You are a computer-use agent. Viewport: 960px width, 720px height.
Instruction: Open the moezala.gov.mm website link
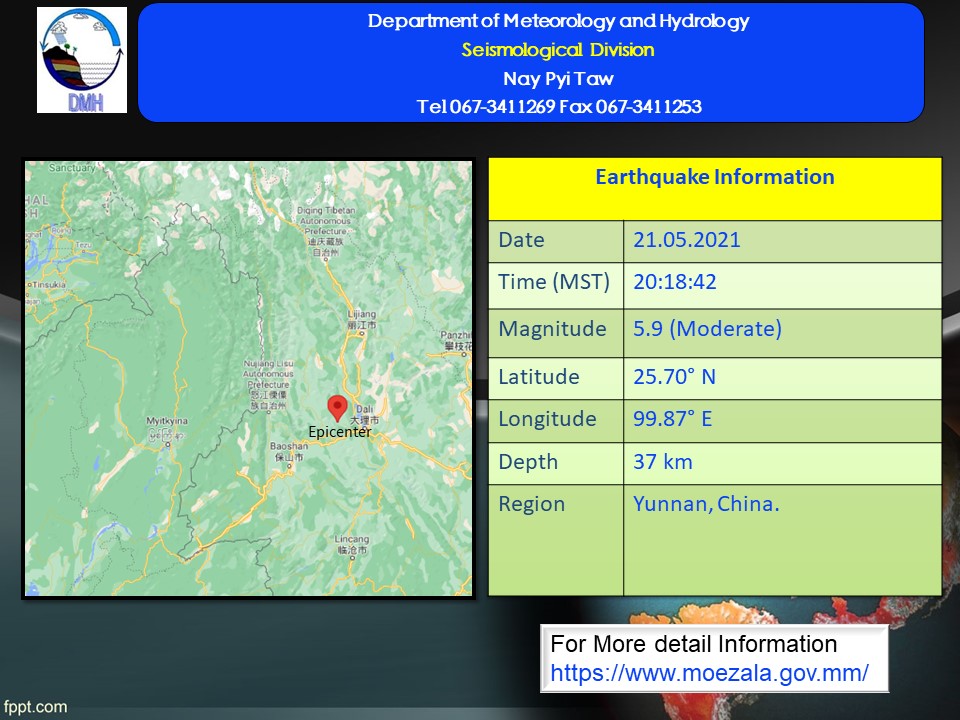(x=709, y=673)
